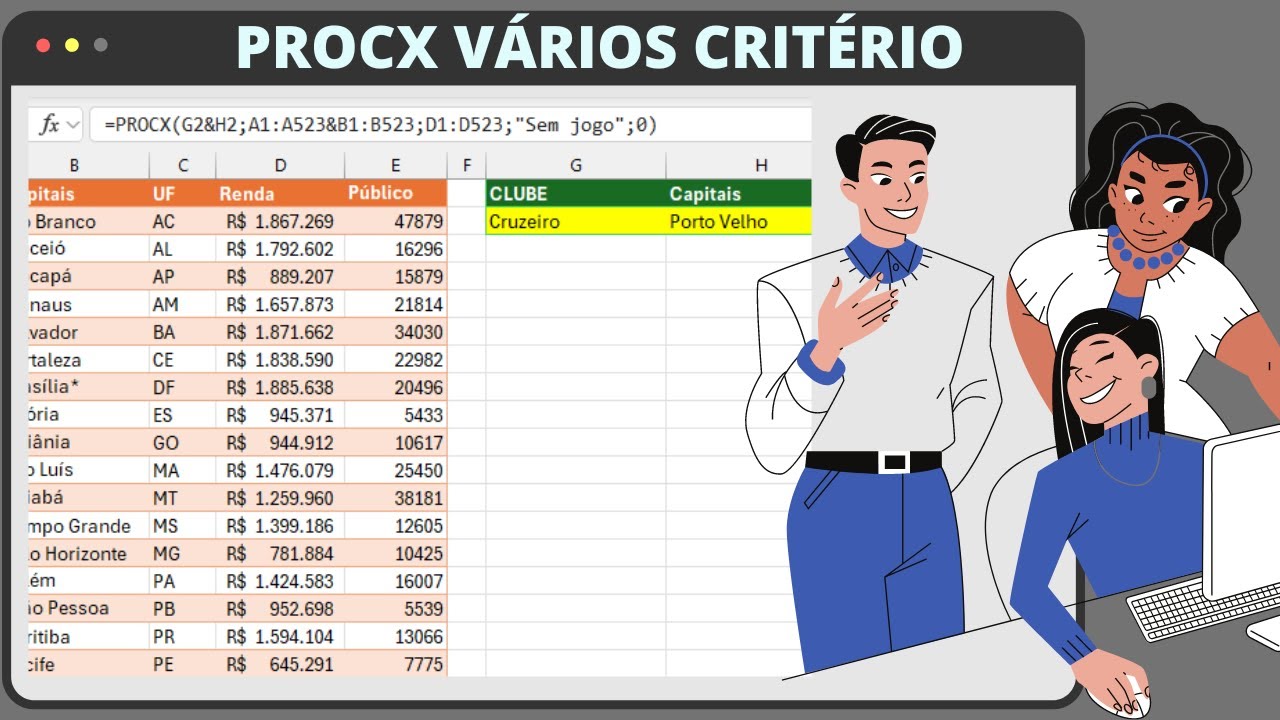
Task: Select the 22982 Público cell
Action: tap(396, 359)
